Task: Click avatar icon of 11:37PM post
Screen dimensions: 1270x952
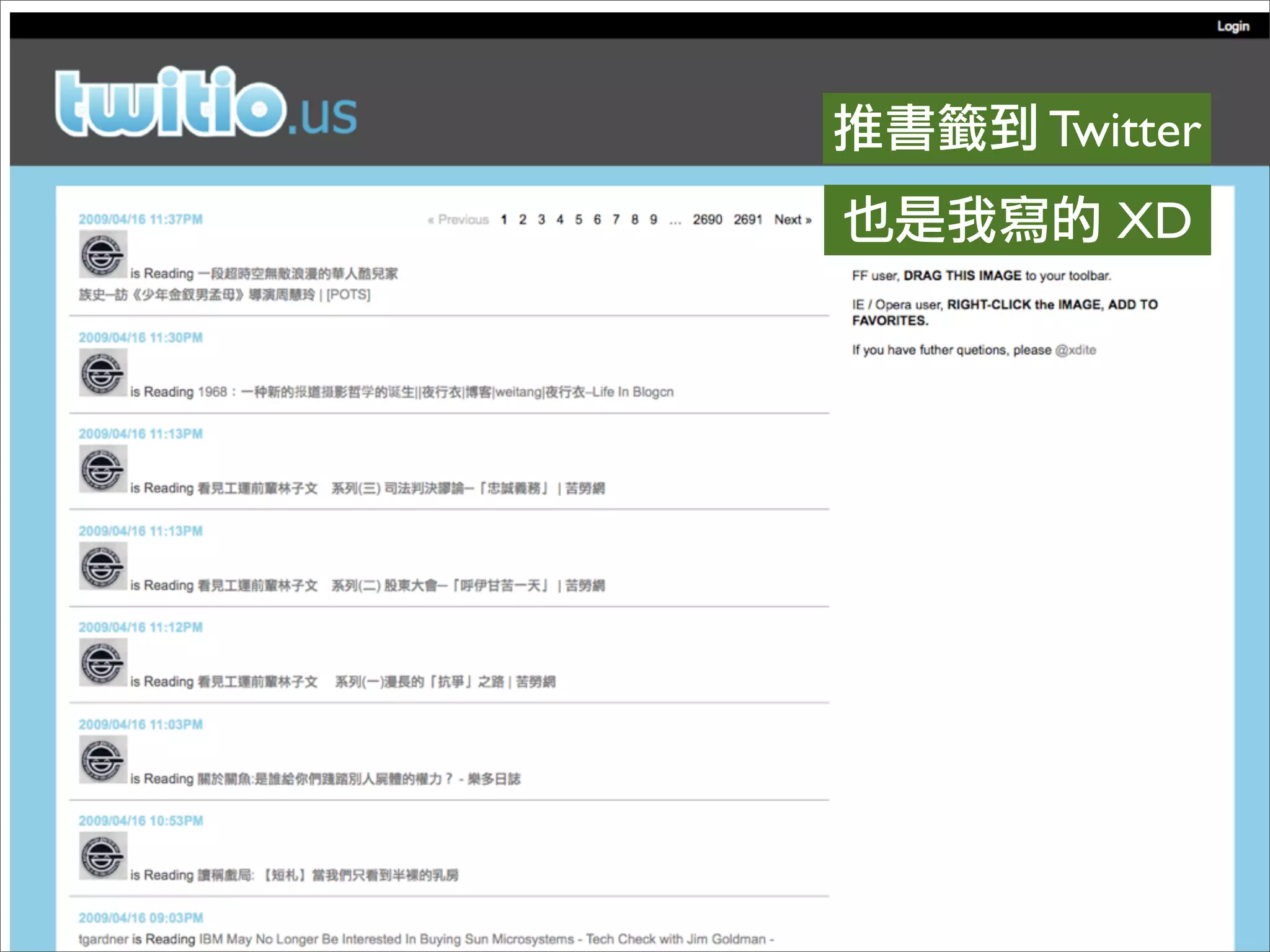Action: pos(103,255)
